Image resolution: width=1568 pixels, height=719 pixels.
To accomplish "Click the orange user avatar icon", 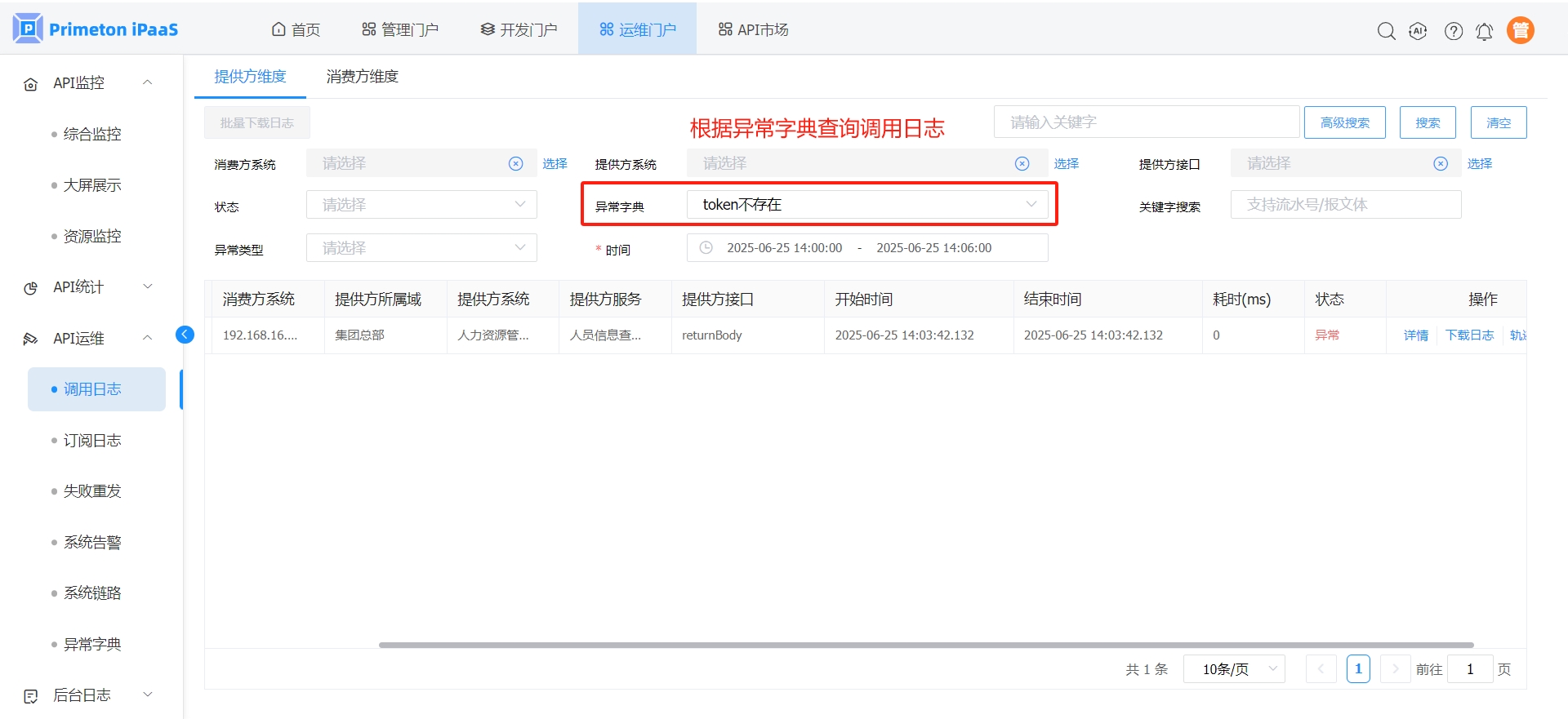I will [1520, 30].
